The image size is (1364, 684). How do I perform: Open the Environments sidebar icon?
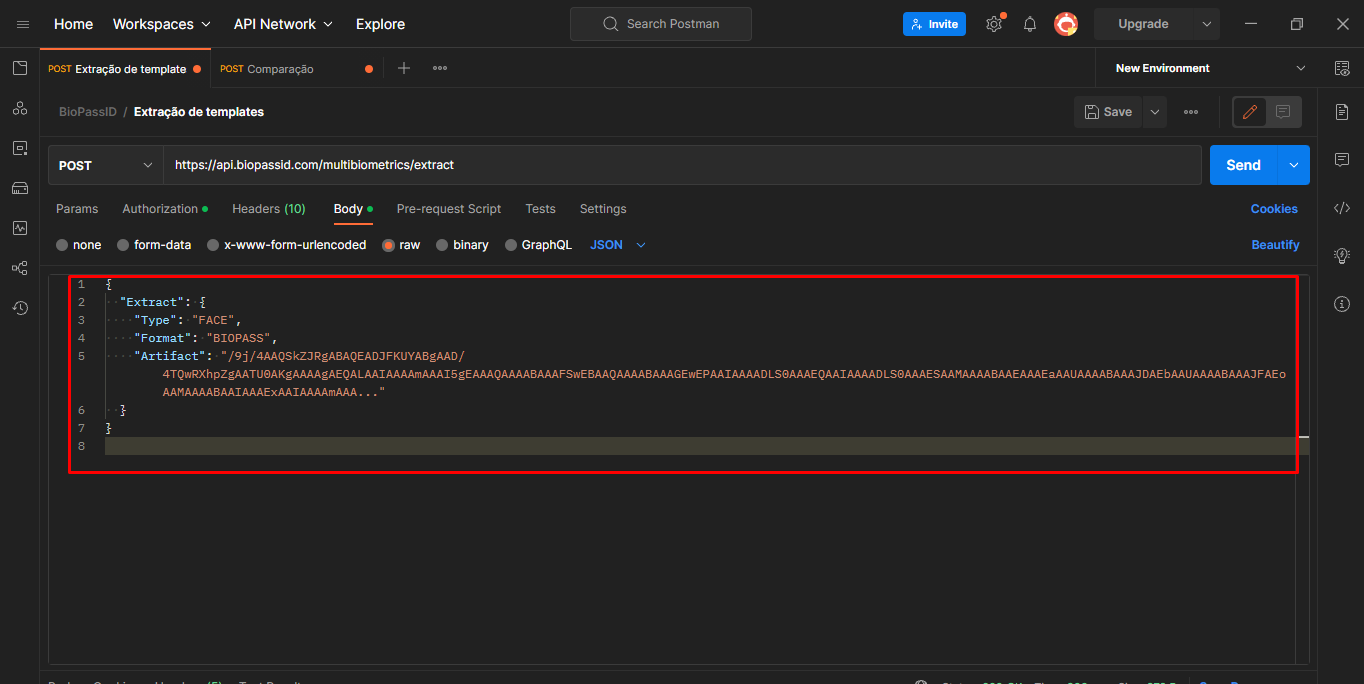point(20,148)
